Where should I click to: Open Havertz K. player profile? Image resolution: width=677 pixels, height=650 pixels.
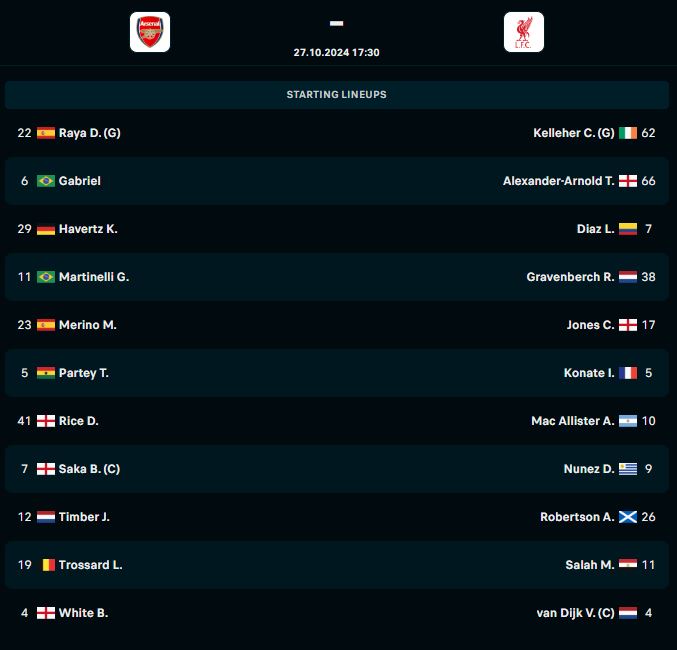[x=88, y=229]
